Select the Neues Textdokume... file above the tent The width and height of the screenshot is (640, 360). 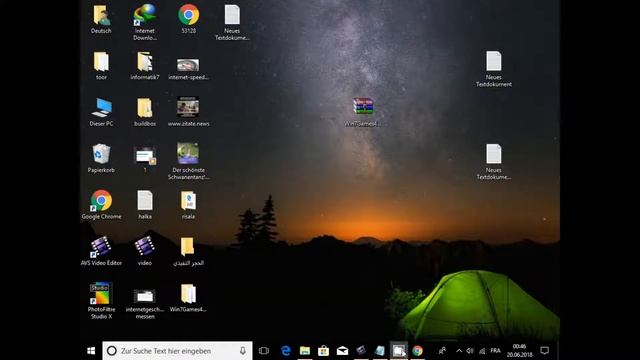(x=493, y=154)
